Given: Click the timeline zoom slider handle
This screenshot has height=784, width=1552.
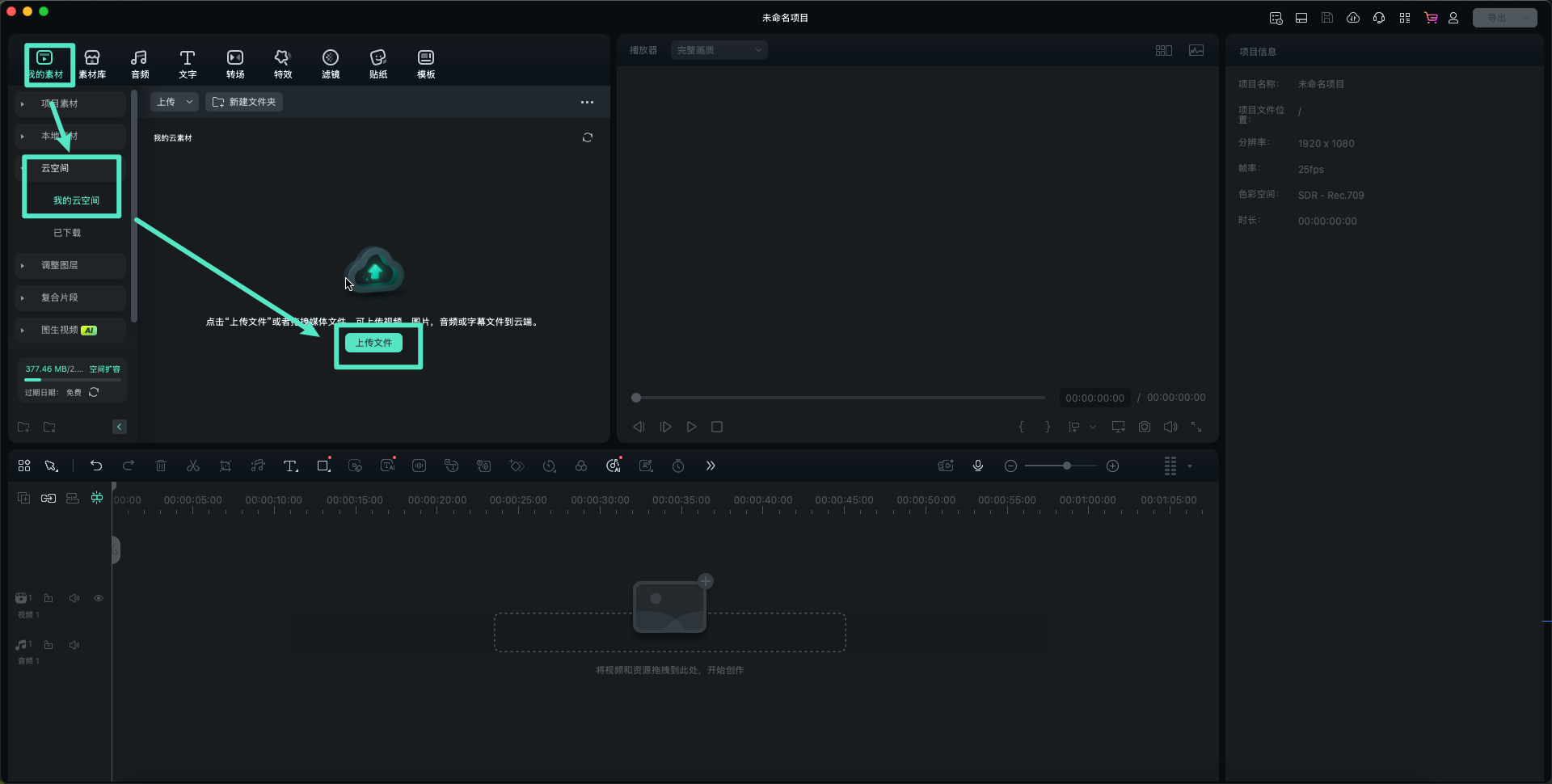Looking at the screenshot, I should (1067, 466).
